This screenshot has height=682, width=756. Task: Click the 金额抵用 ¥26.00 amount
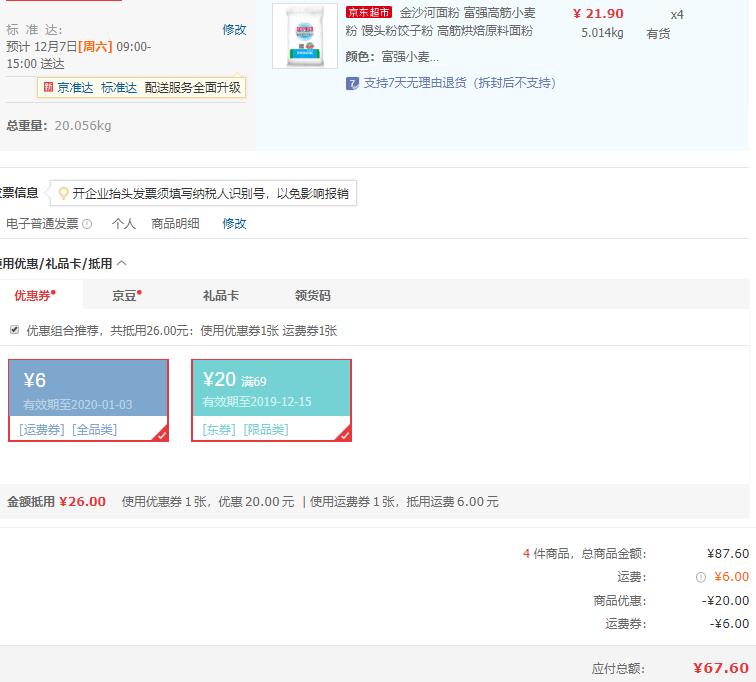coord(82,502)
